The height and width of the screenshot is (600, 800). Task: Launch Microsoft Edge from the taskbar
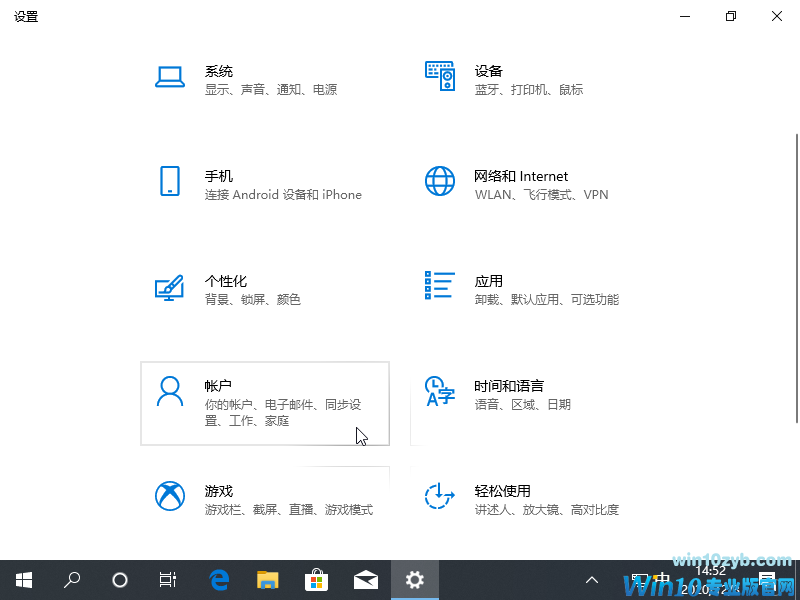click(x=219, y=580)
